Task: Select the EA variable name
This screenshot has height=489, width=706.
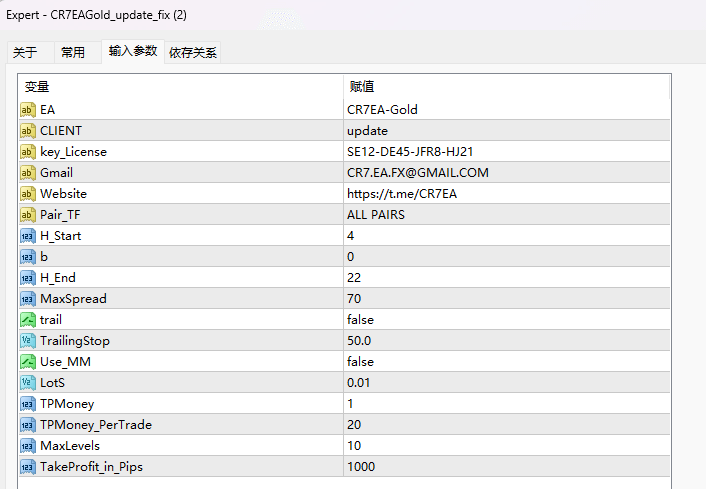Action: [47, 110]
